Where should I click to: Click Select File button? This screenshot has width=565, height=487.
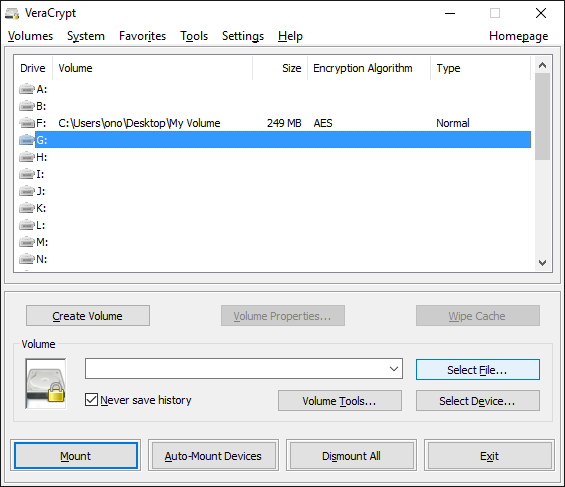click(478, 370)
